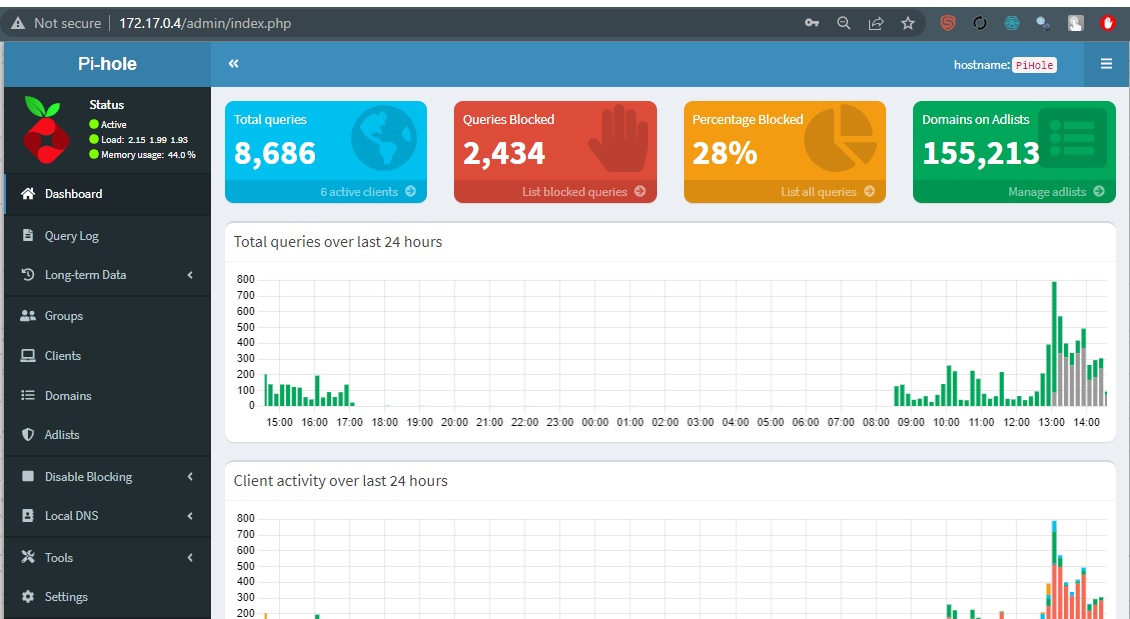Expand the Disable Blocking submenu

click(189, 476)
